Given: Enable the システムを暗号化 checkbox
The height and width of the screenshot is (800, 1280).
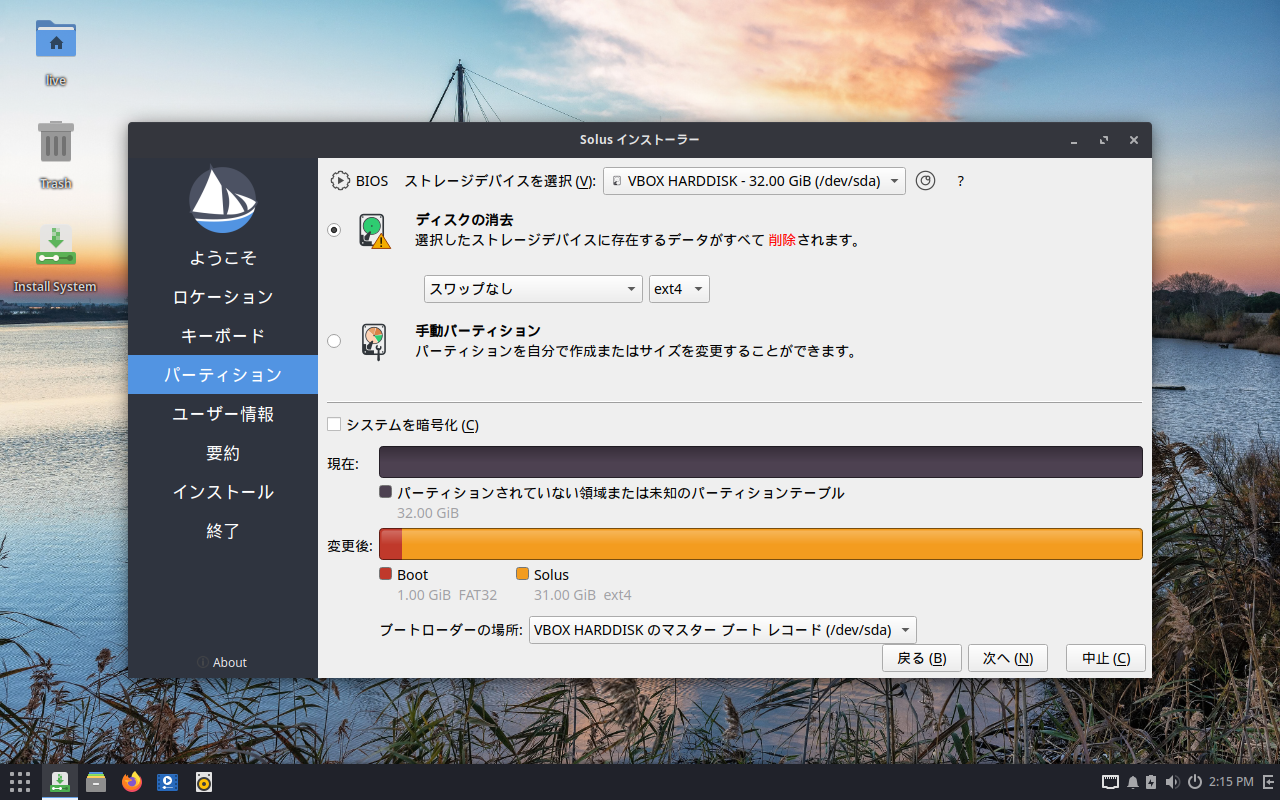Looking at the screenshot, I should coord(334,425).
